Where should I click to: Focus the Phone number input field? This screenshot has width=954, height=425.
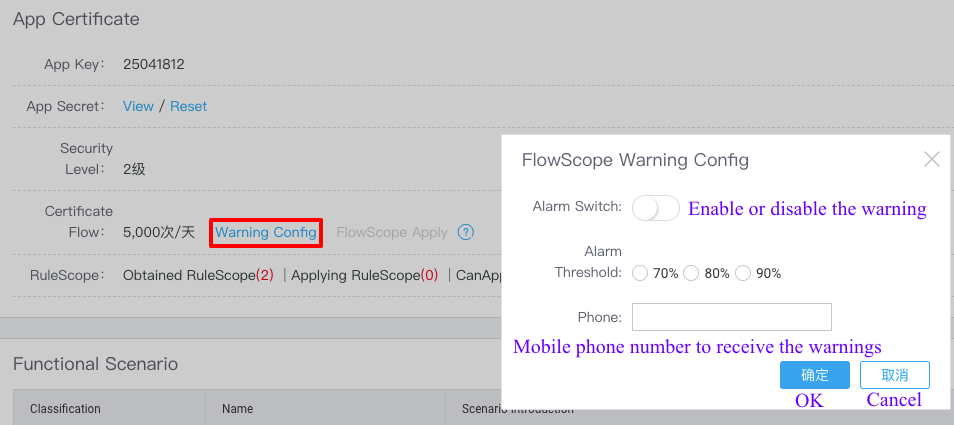click(x=731, y=317)
